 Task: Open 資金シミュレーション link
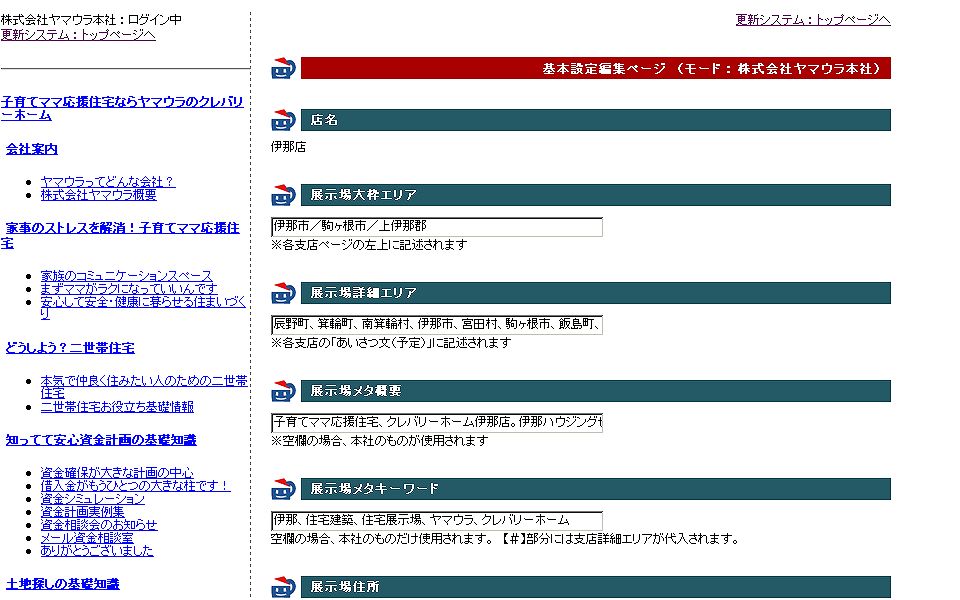tap(92, 498)
